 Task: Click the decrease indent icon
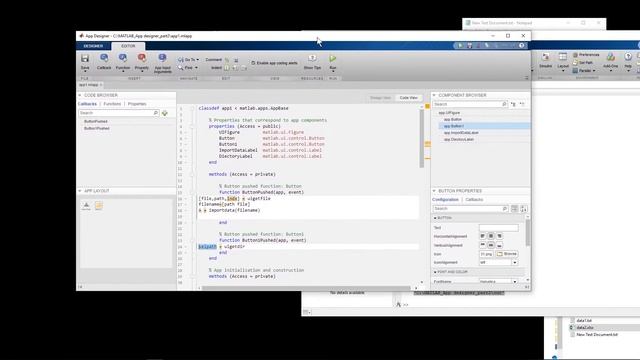point(244,68)
